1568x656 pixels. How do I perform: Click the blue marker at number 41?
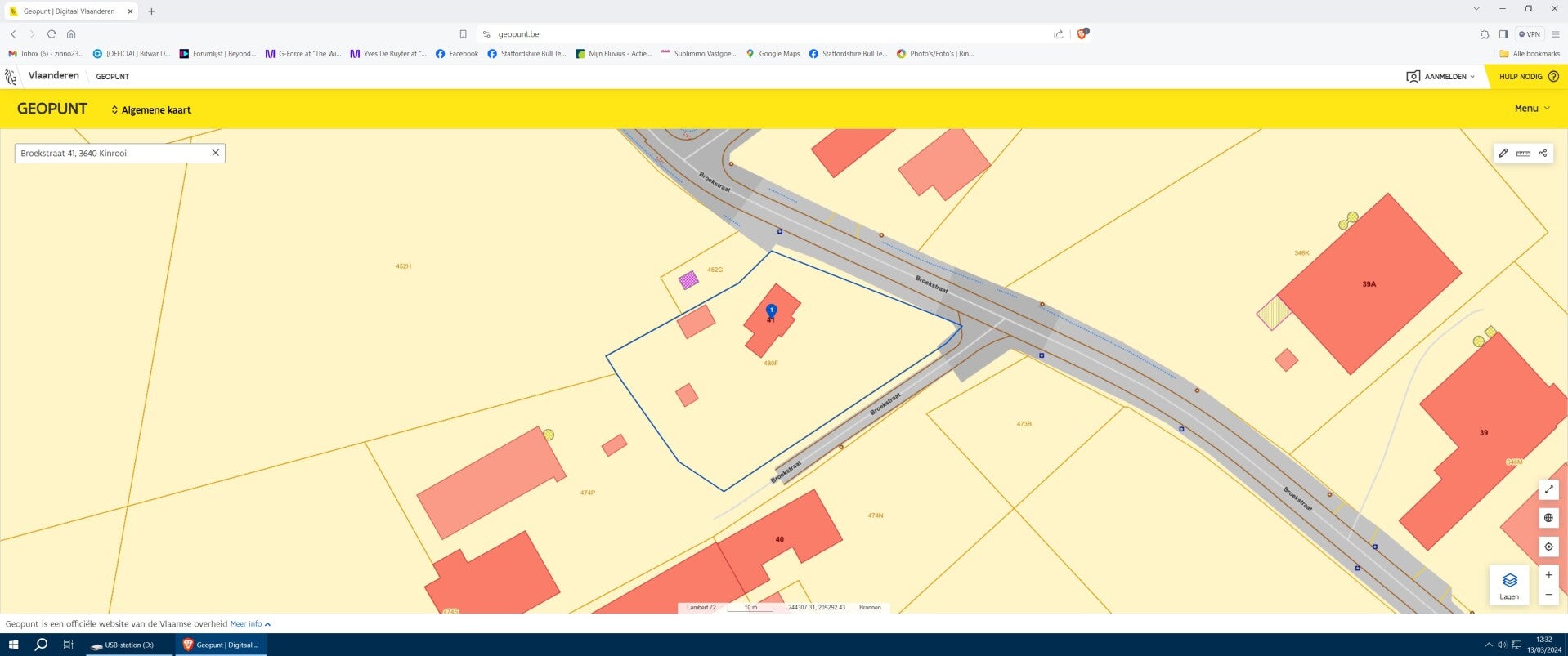[x=771, y=310]
